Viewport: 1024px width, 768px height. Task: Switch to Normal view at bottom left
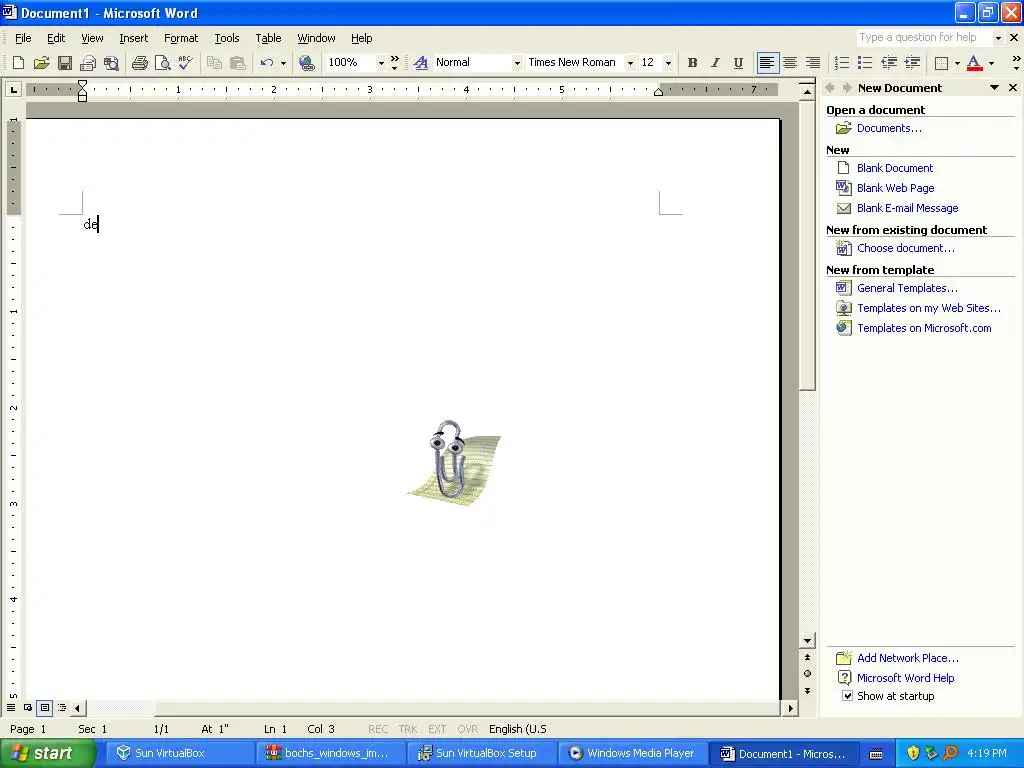(x=11, y=707)
